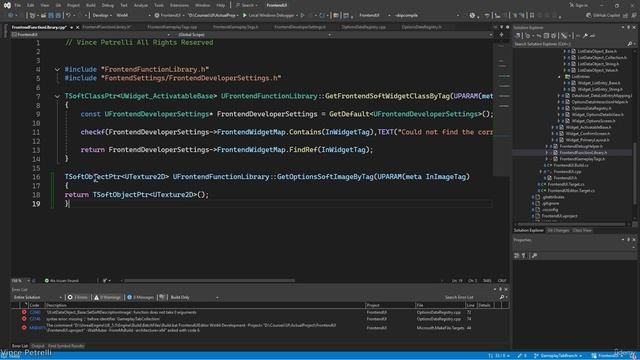640x360 pixels.
Task: Click Categorized view icon in Properties panel
Action: 517,256
